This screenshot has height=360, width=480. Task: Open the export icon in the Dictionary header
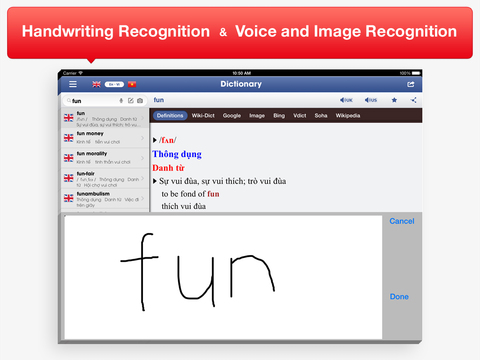[x=411, y=84]
